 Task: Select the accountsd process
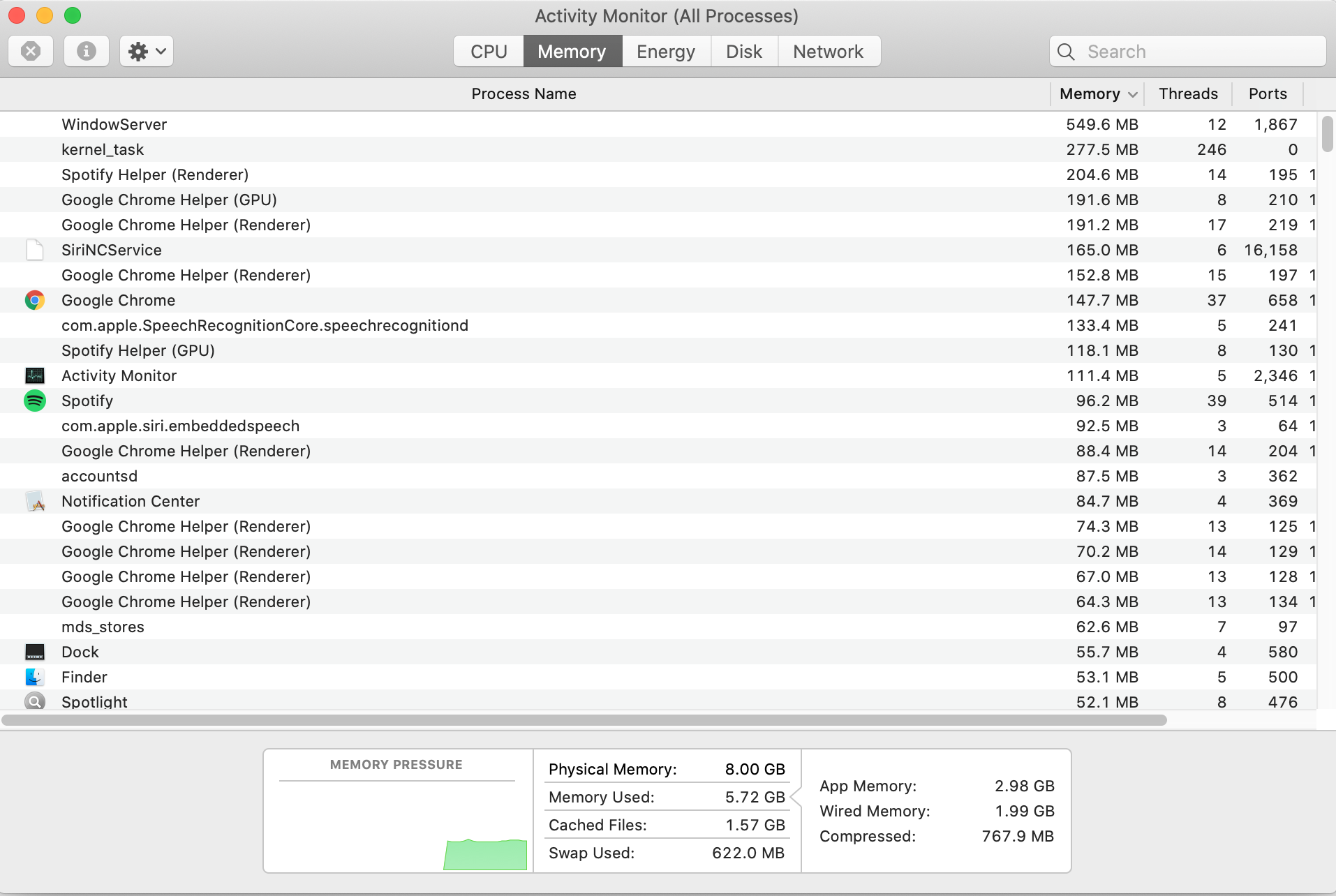pos(658,476)
